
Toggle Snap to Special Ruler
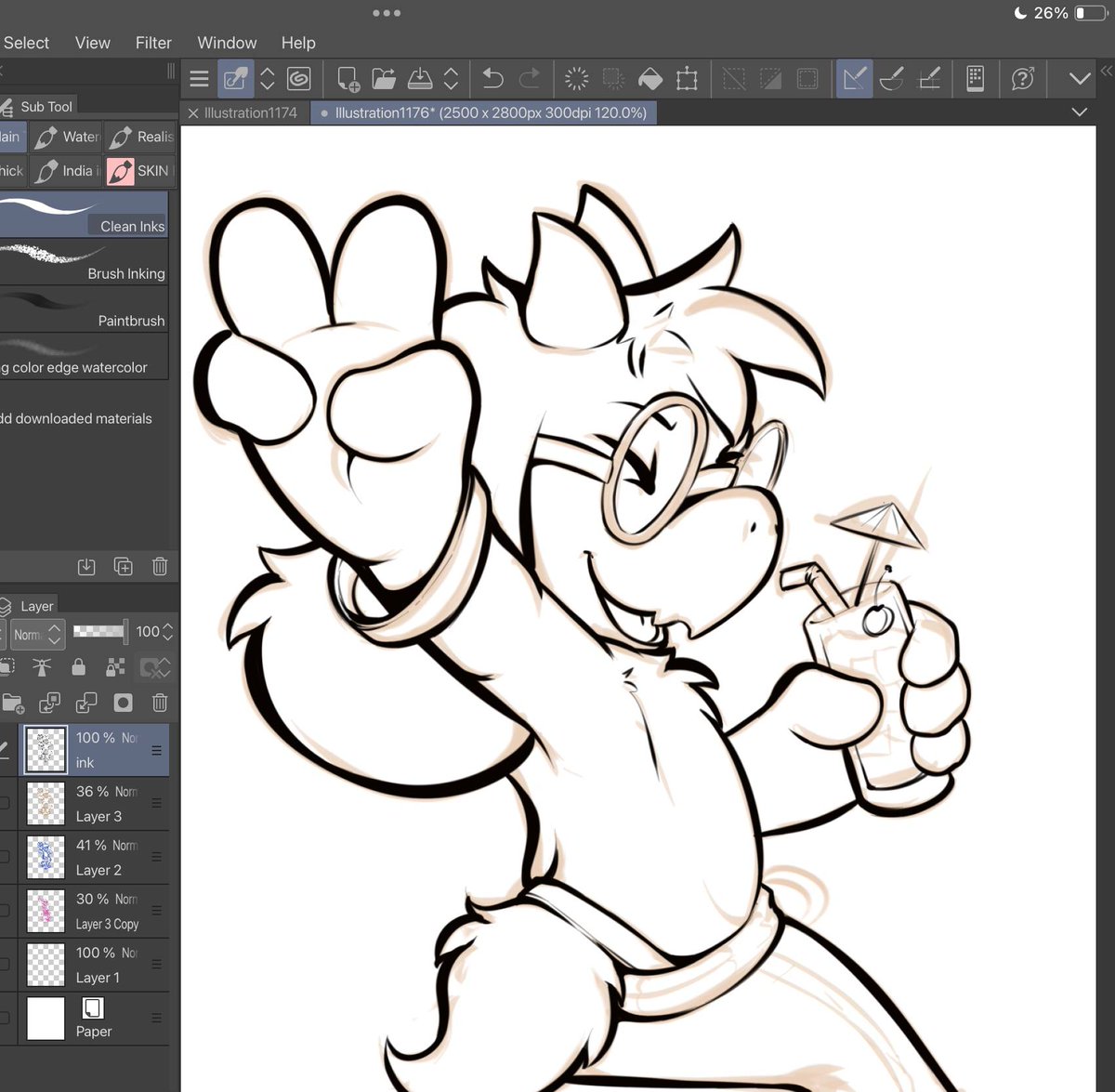tap(892, 79)
